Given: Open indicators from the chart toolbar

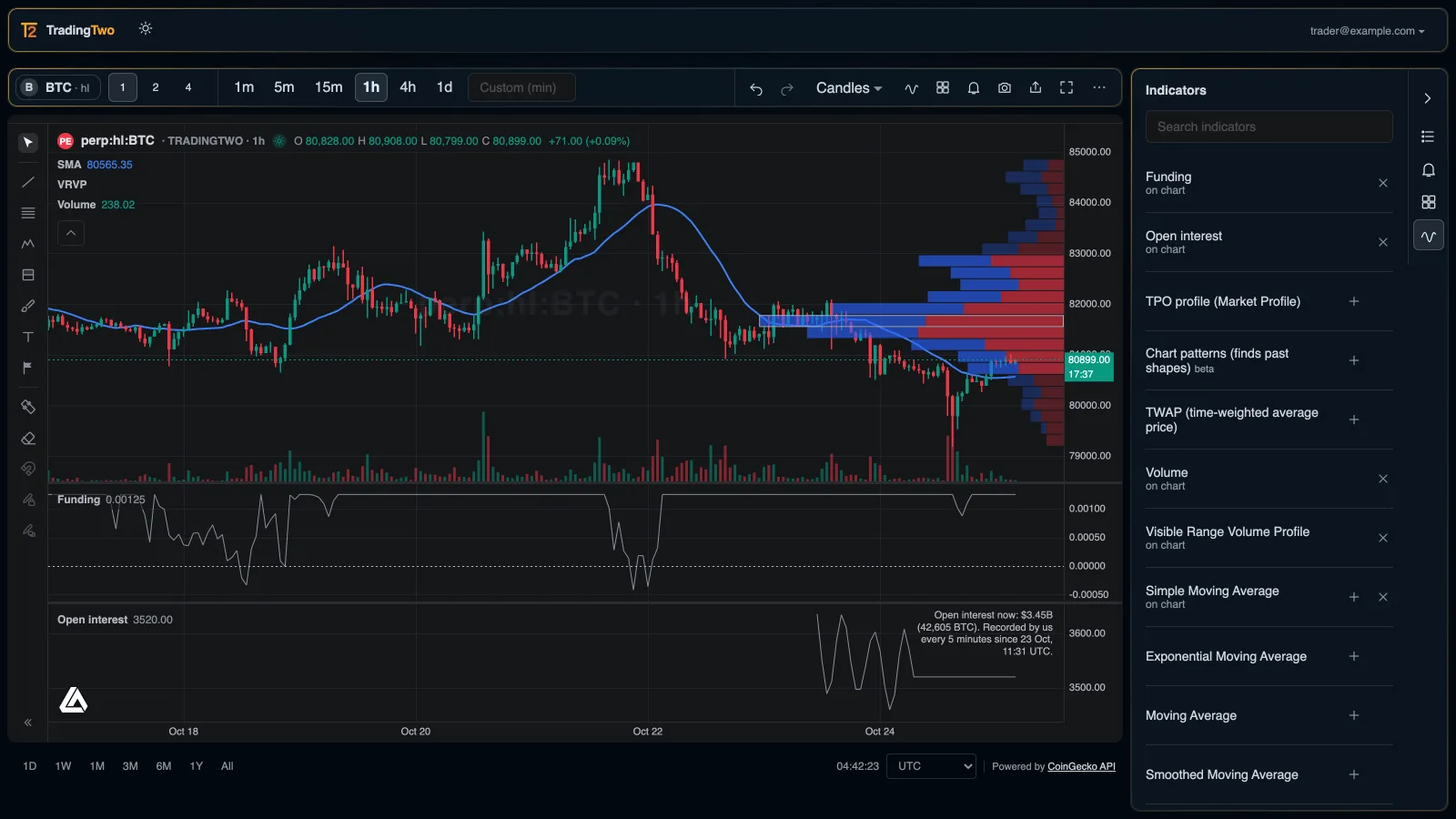Looking at the screenshot, I should click(911, 88).
